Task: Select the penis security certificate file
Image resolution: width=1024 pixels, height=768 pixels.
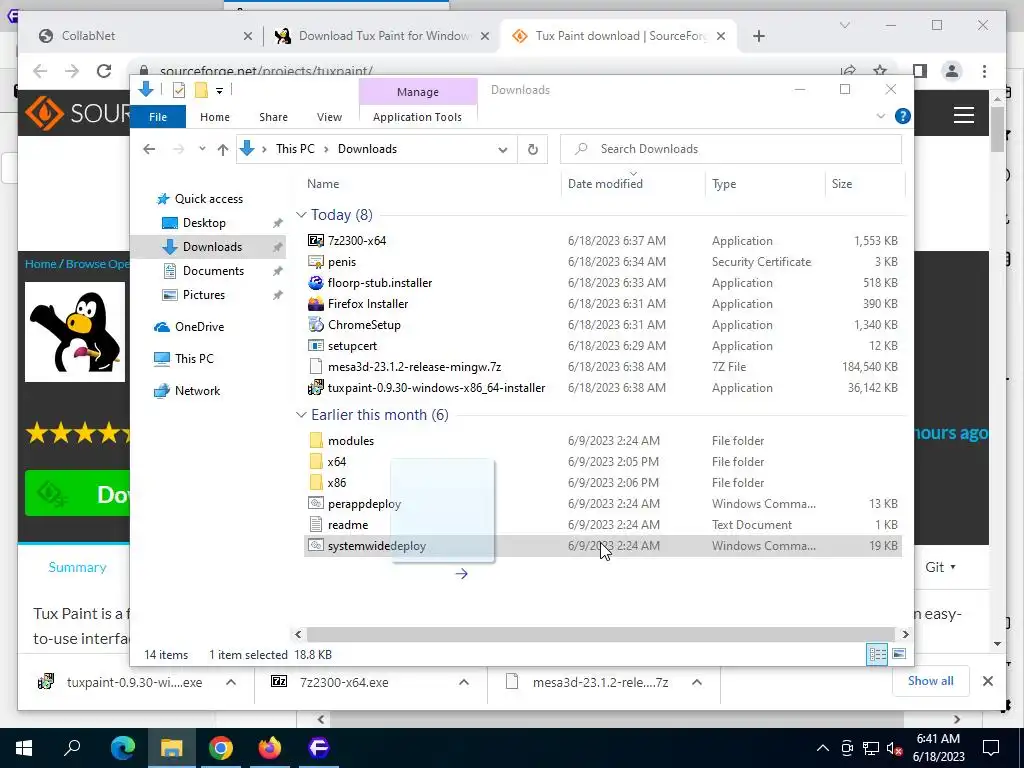Action: coord(342,262)
